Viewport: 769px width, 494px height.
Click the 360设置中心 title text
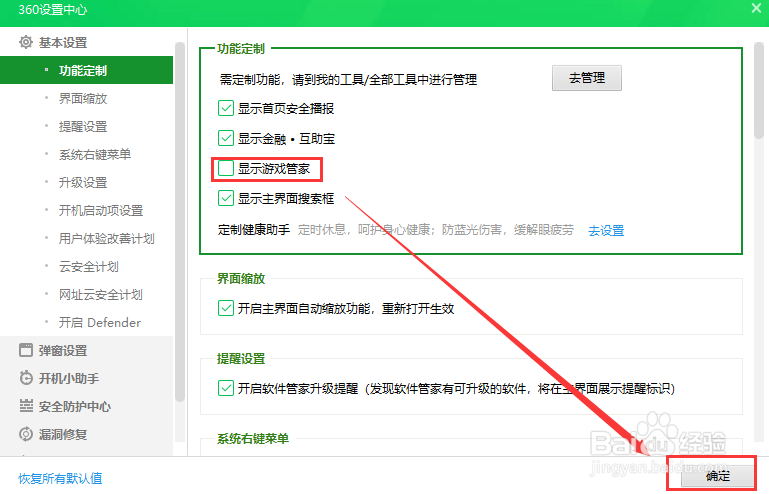pos(52,10)
